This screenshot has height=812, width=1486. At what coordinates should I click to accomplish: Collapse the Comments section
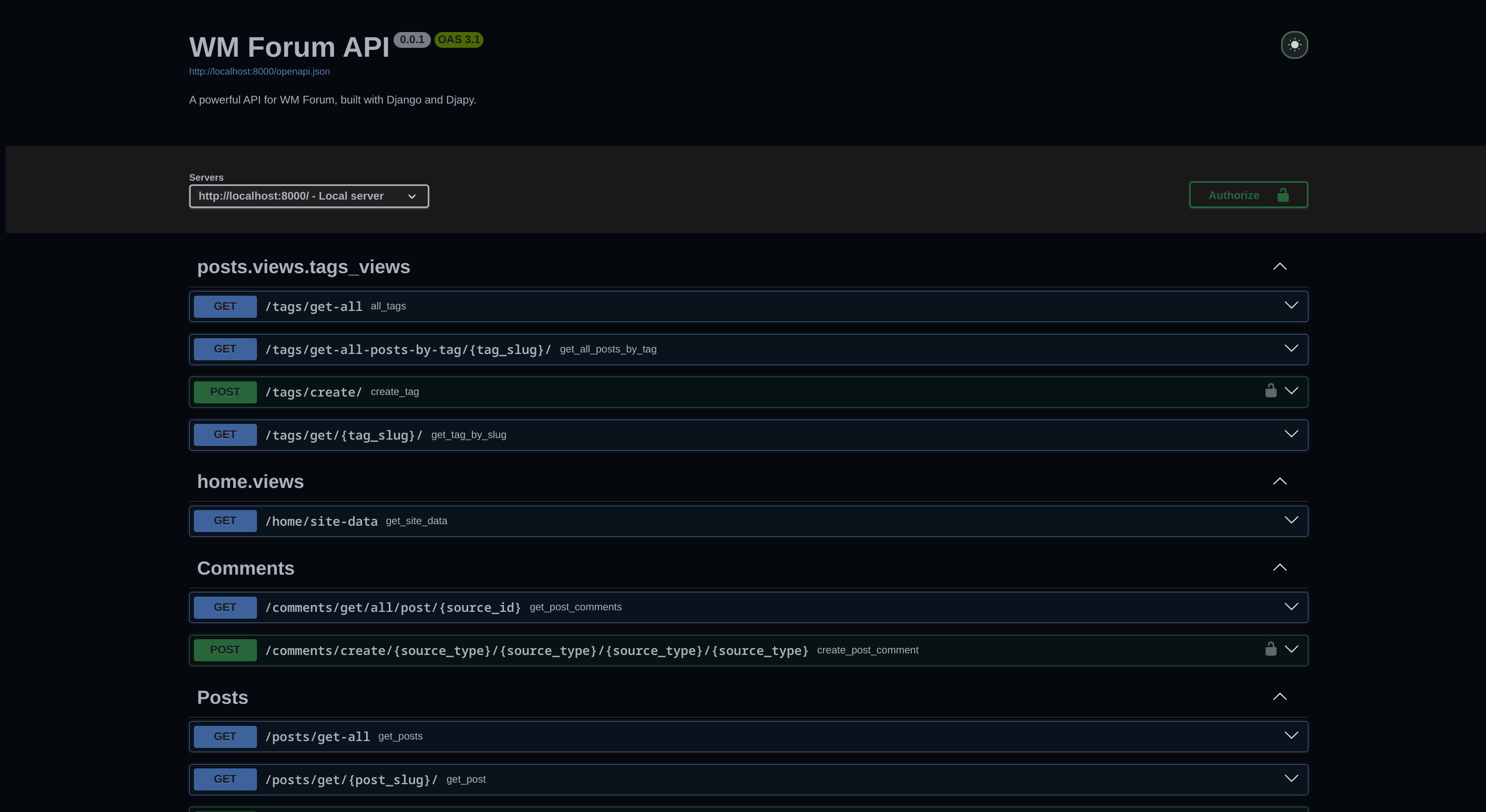pyautogui.click(x=1279, y=567)
